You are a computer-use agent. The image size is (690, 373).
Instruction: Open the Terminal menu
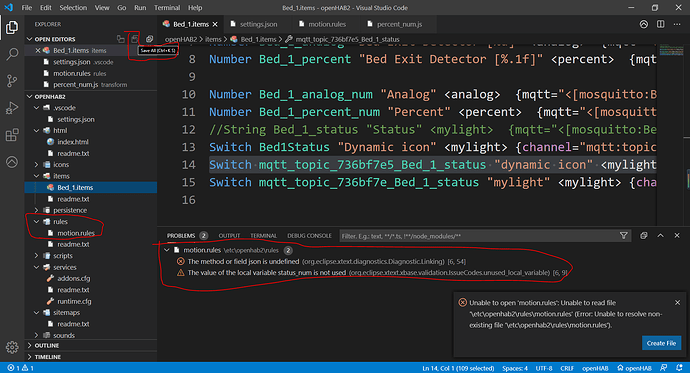point(167,7)
